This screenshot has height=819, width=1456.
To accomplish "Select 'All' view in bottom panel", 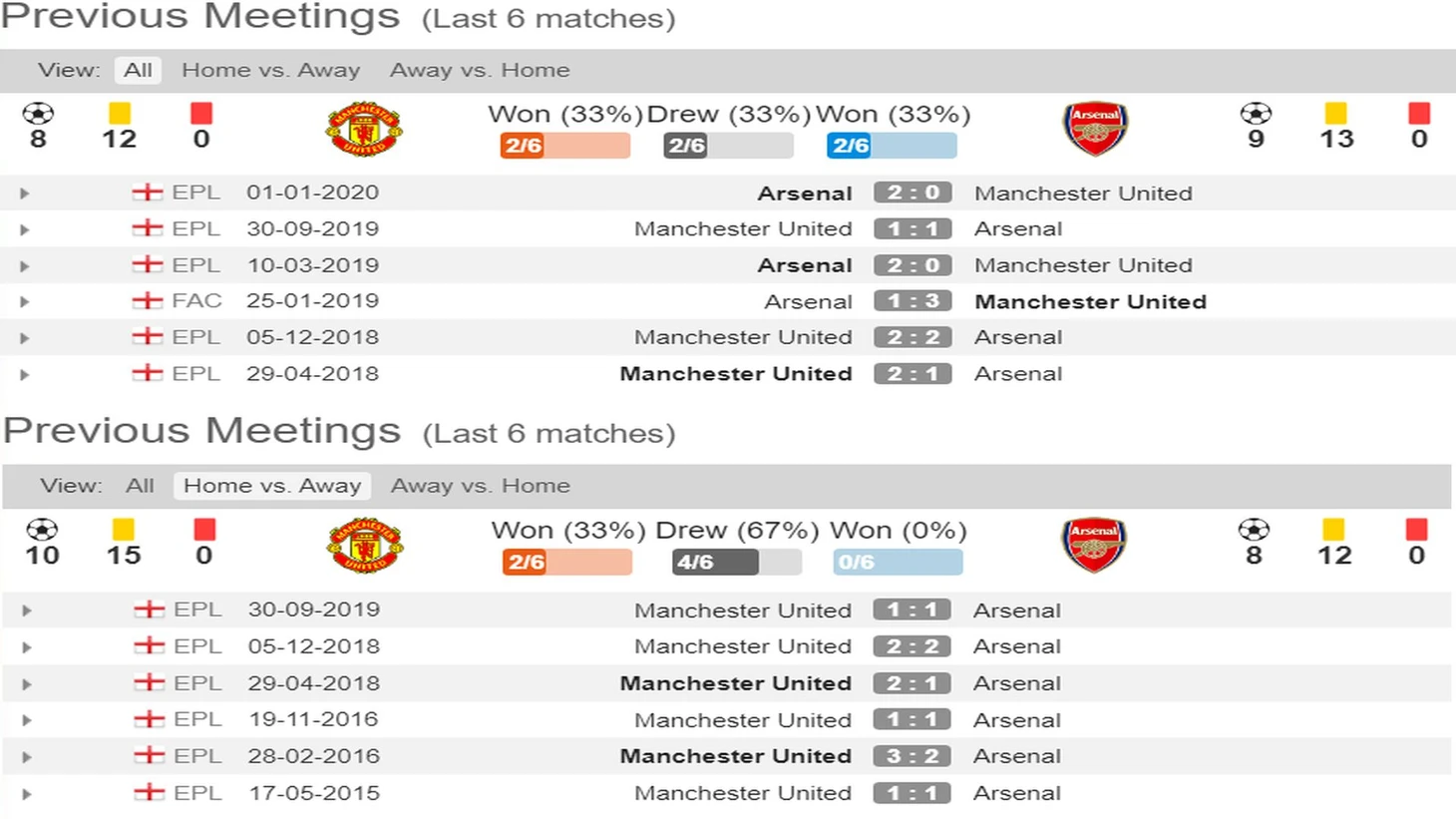I will (140, 486).
